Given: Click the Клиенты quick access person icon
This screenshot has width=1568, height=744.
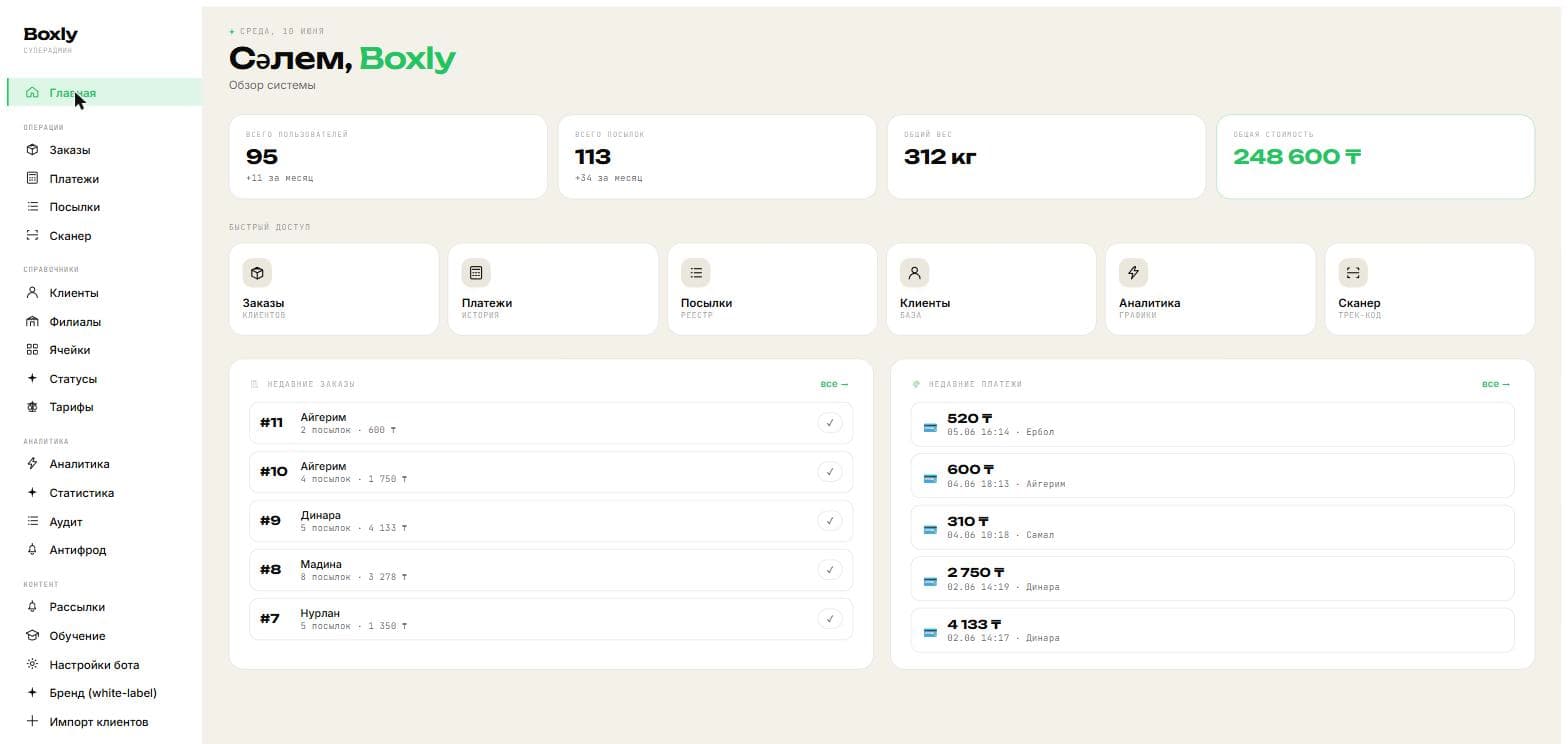Looking at the screenshot, I should pos(914,273).
